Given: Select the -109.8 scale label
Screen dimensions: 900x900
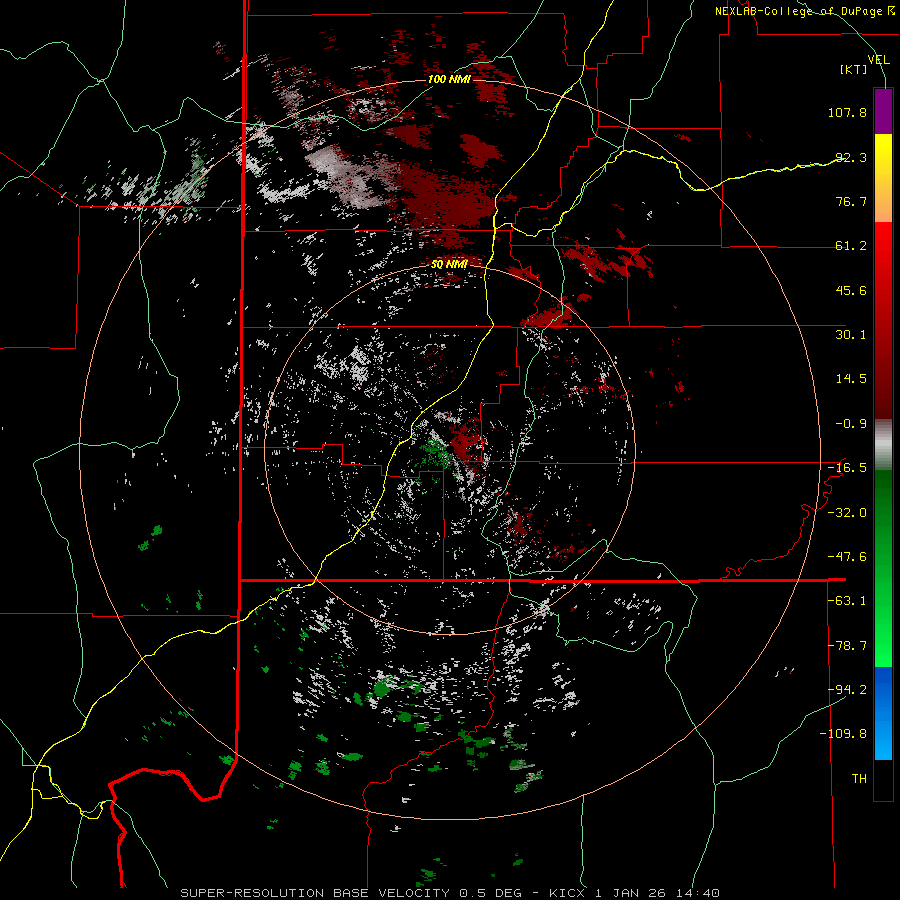Looking at the screenshot, I should pos(844,734).
